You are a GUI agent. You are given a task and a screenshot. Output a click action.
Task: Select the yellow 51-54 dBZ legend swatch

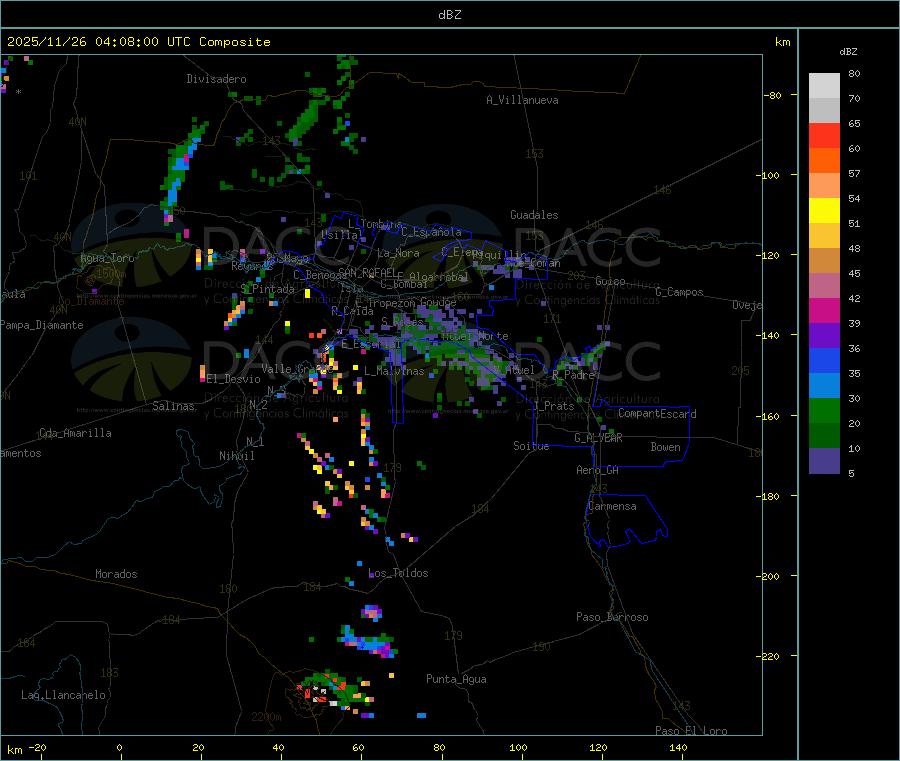(x=824, y=211)
